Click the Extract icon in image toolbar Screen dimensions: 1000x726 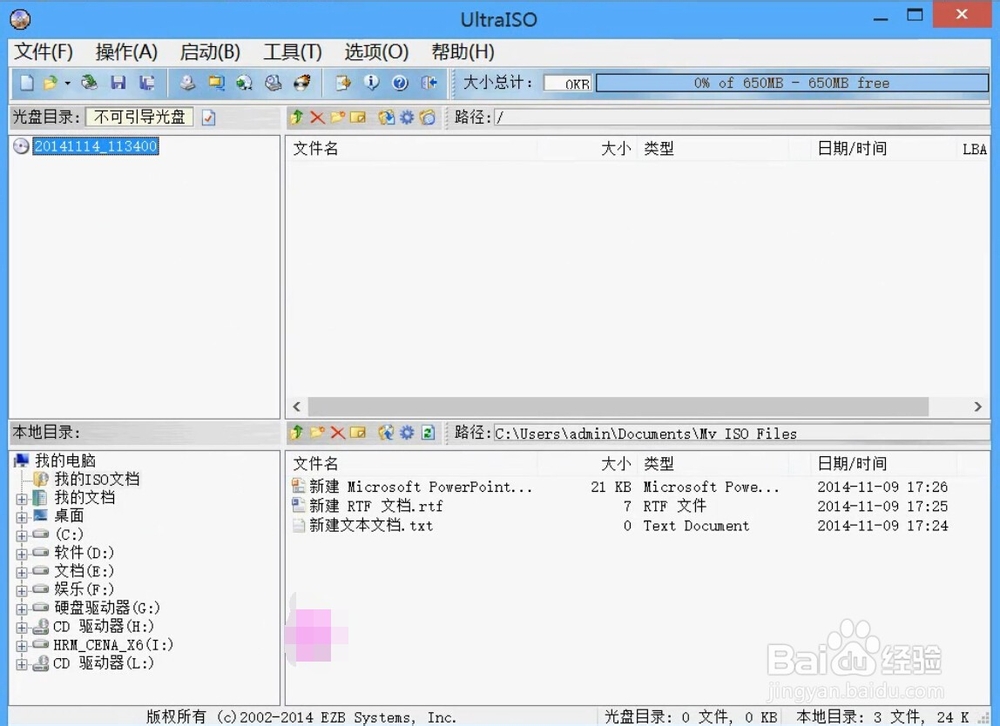point(386,117)
